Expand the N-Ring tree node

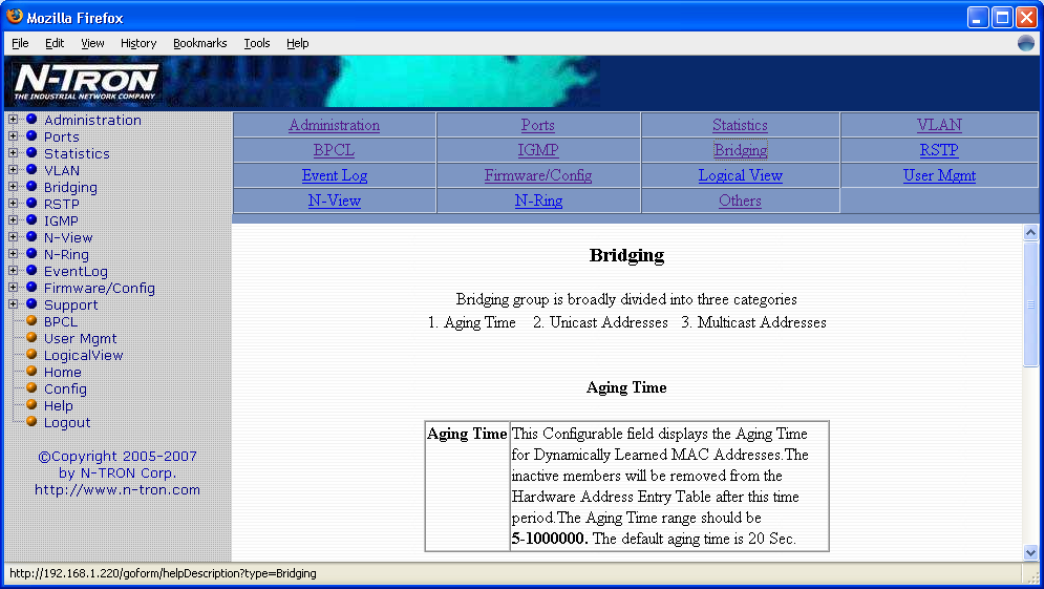tap(13, 254)
